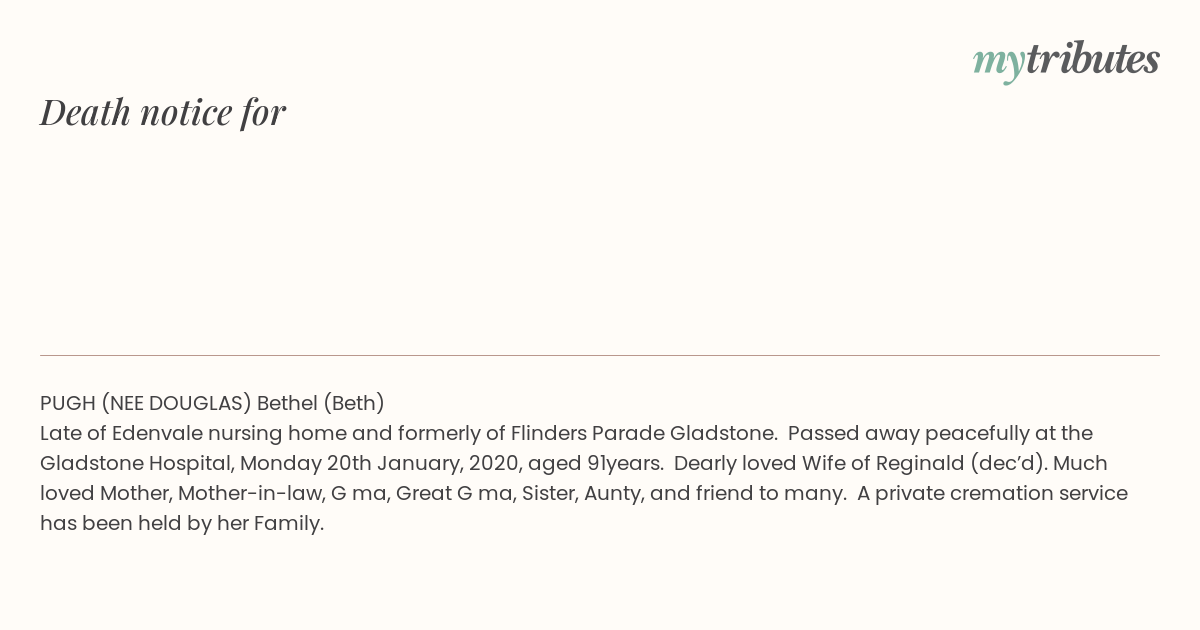Click the horizontal divider line
Viewport: 1200px width, 630px height.
[x=600, y=355]
